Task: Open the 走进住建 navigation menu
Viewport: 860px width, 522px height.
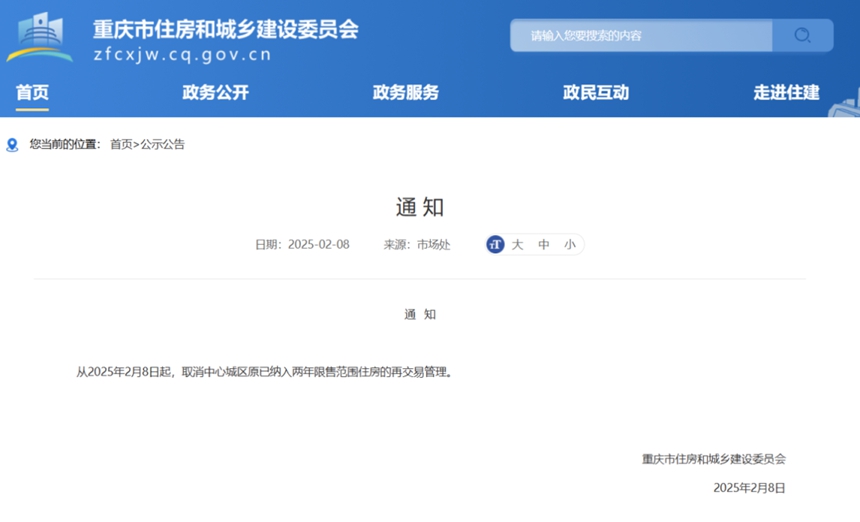Action: [x=786, y=93]
